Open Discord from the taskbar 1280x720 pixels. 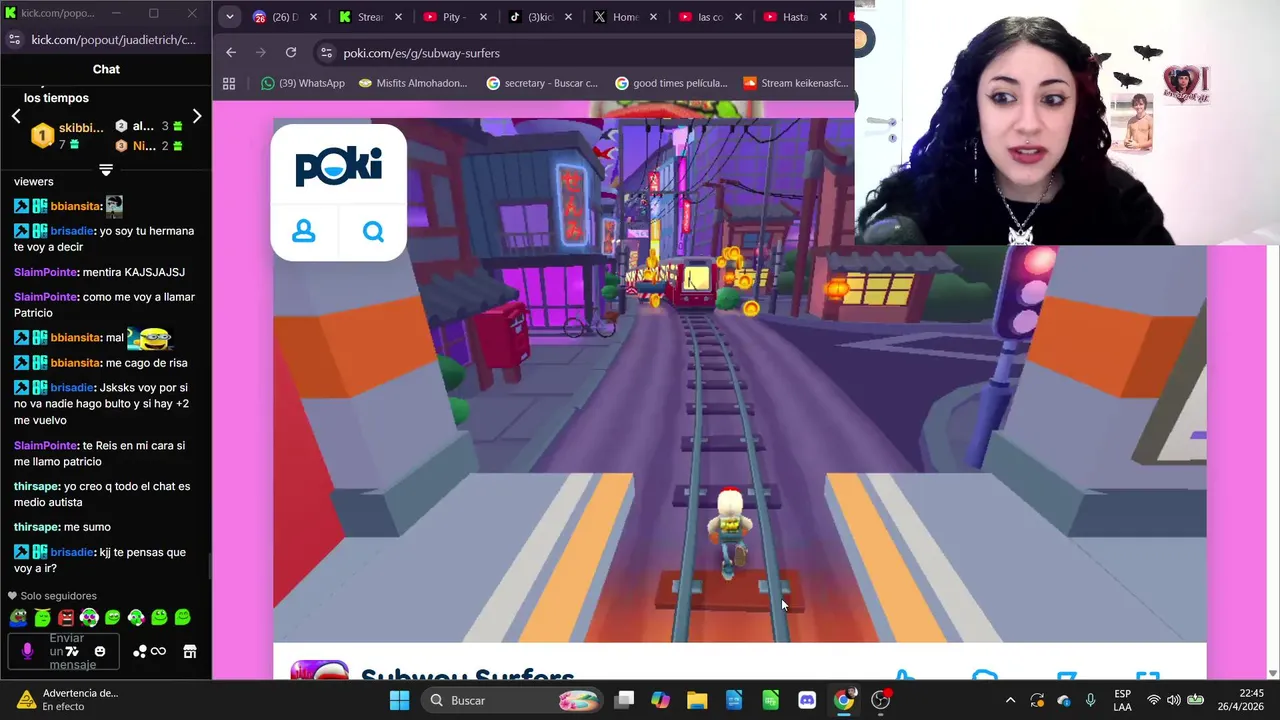807,700
